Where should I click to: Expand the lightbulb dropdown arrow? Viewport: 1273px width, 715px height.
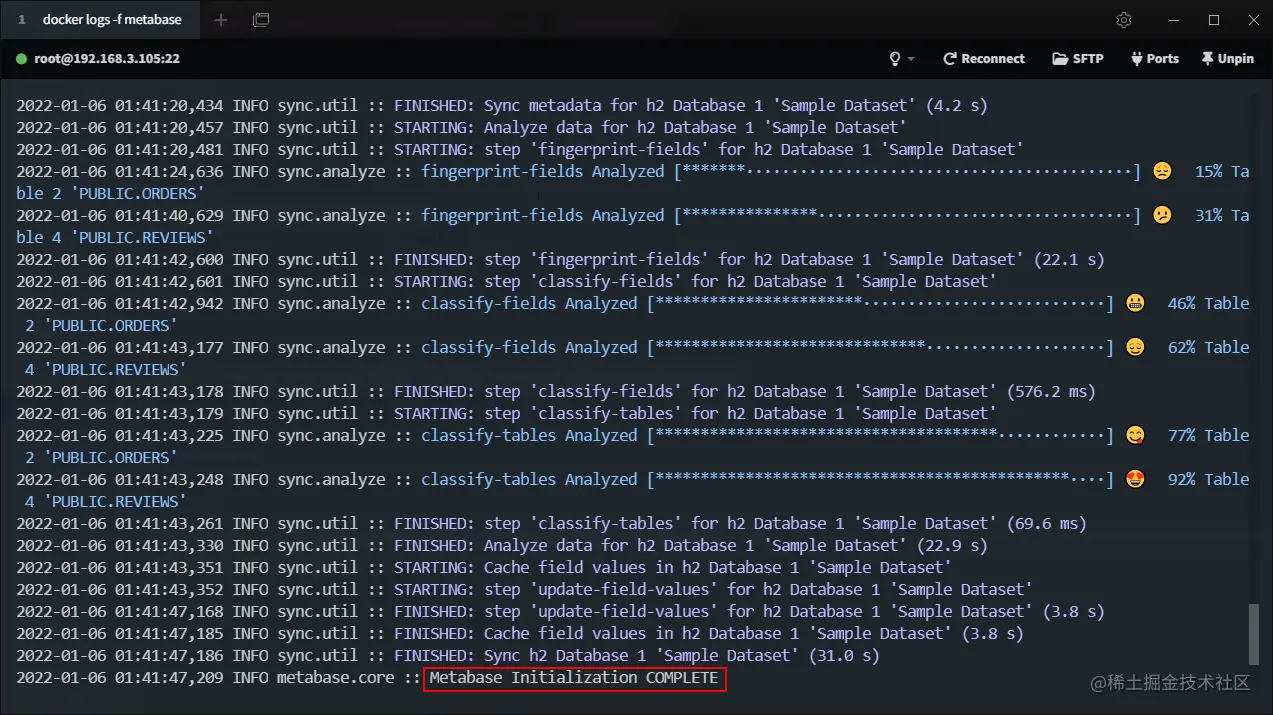coord(911,59)
